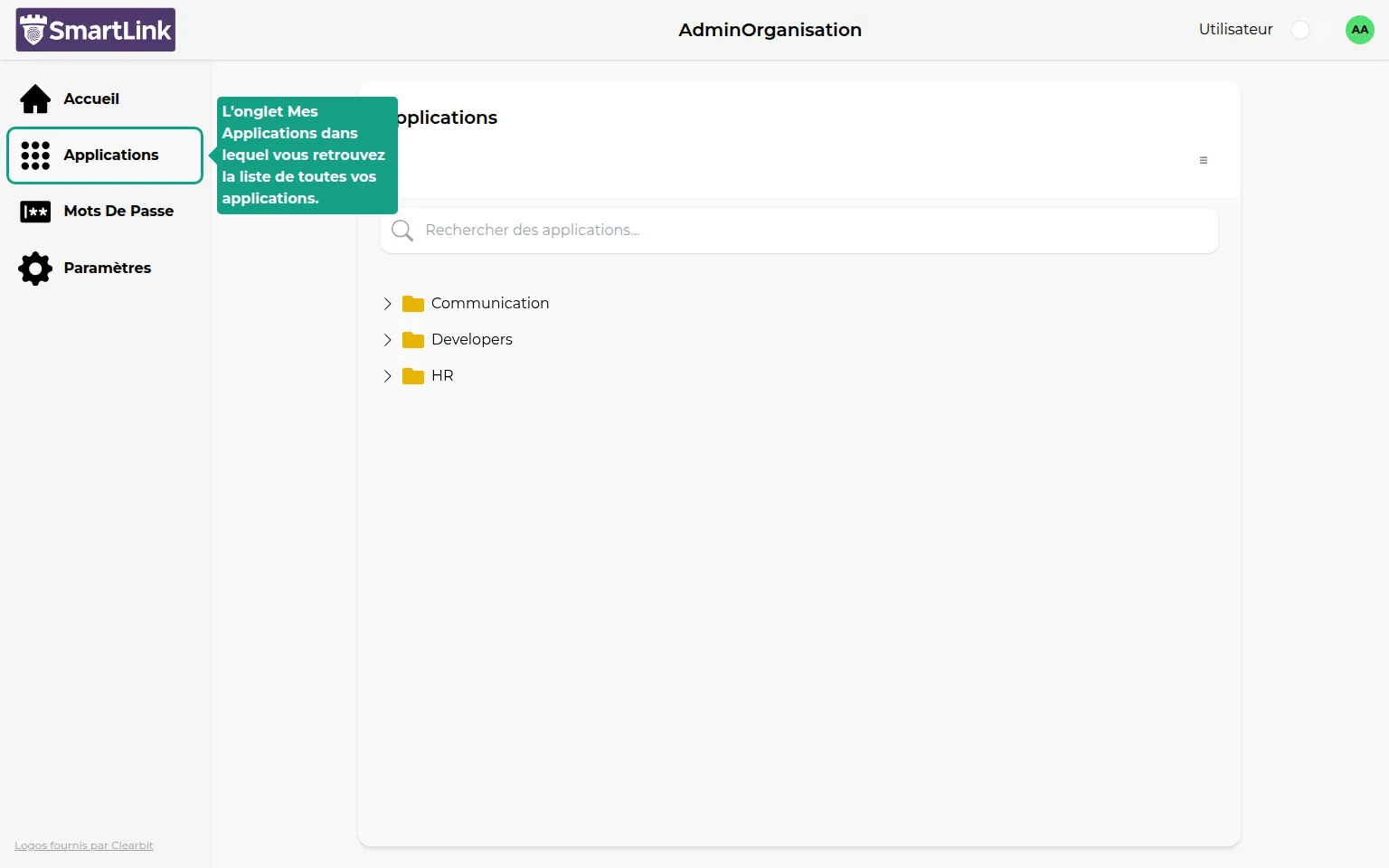The image size is (1389, 868).
Task: Click the Applications grid dots icon
Action: pos(35,156)
